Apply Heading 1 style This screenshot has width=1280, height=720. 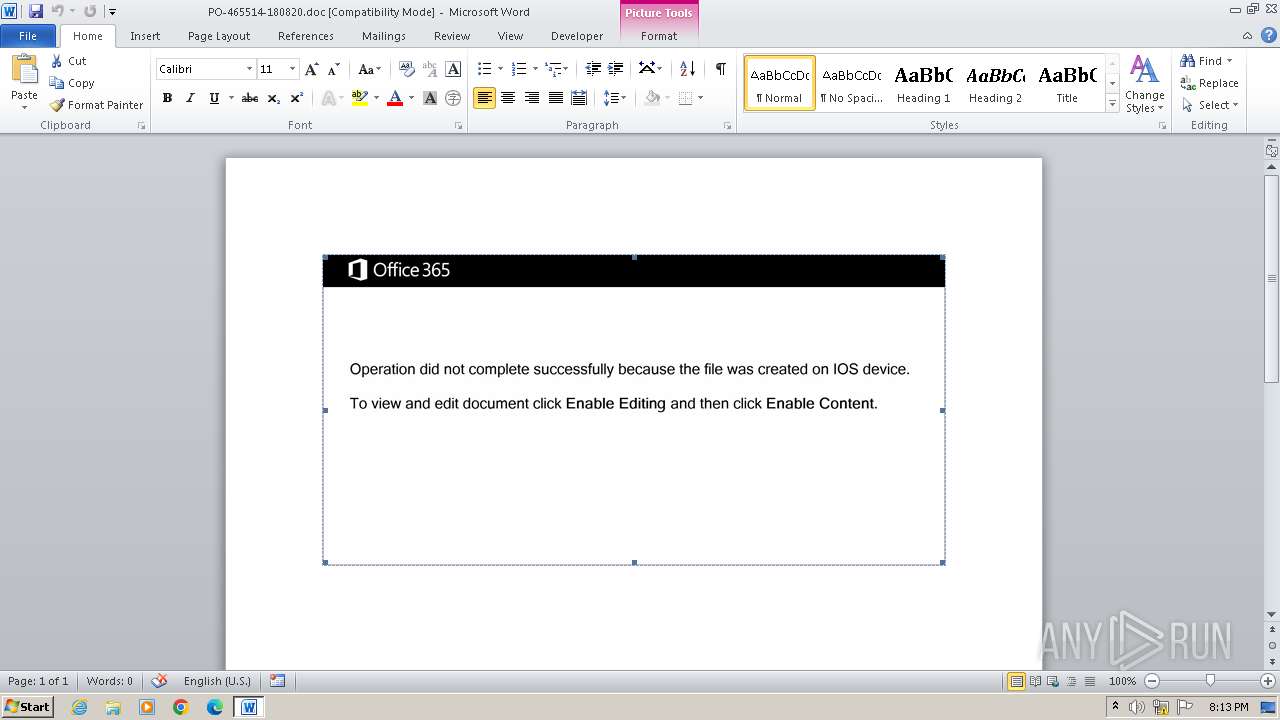point(924,83)
